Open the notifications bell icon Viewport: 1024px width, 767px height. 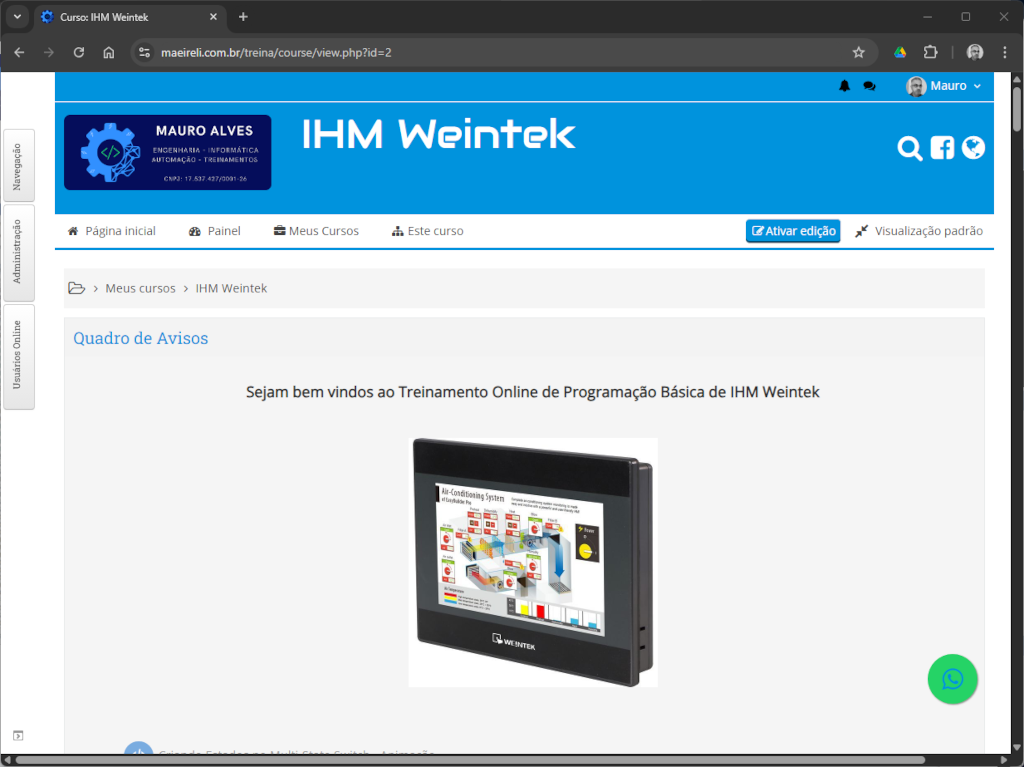pyautogui.click(x=844, y=86)
